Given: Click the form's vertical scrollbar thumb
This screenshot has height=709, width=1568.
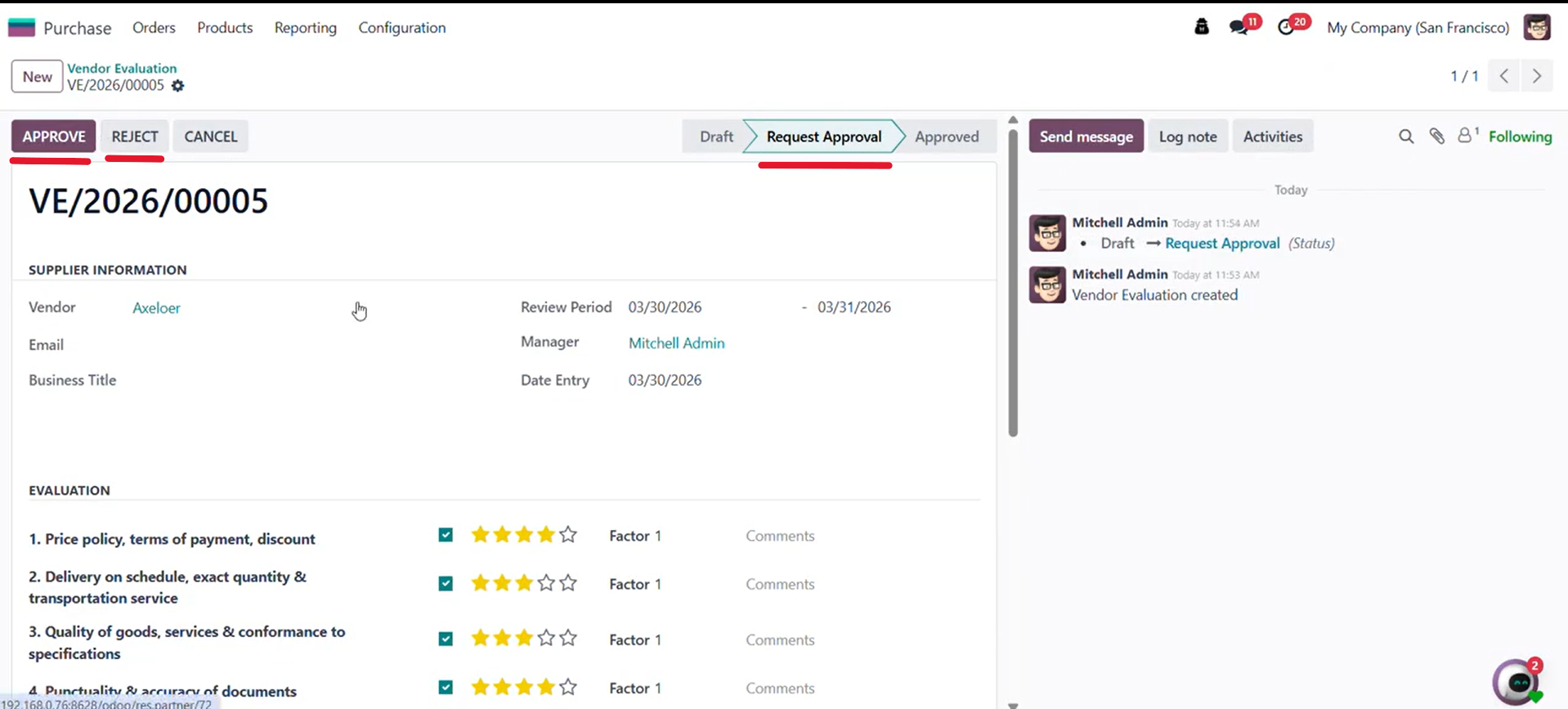Looking at the screenshot, I should click(x=1013, y=283).
